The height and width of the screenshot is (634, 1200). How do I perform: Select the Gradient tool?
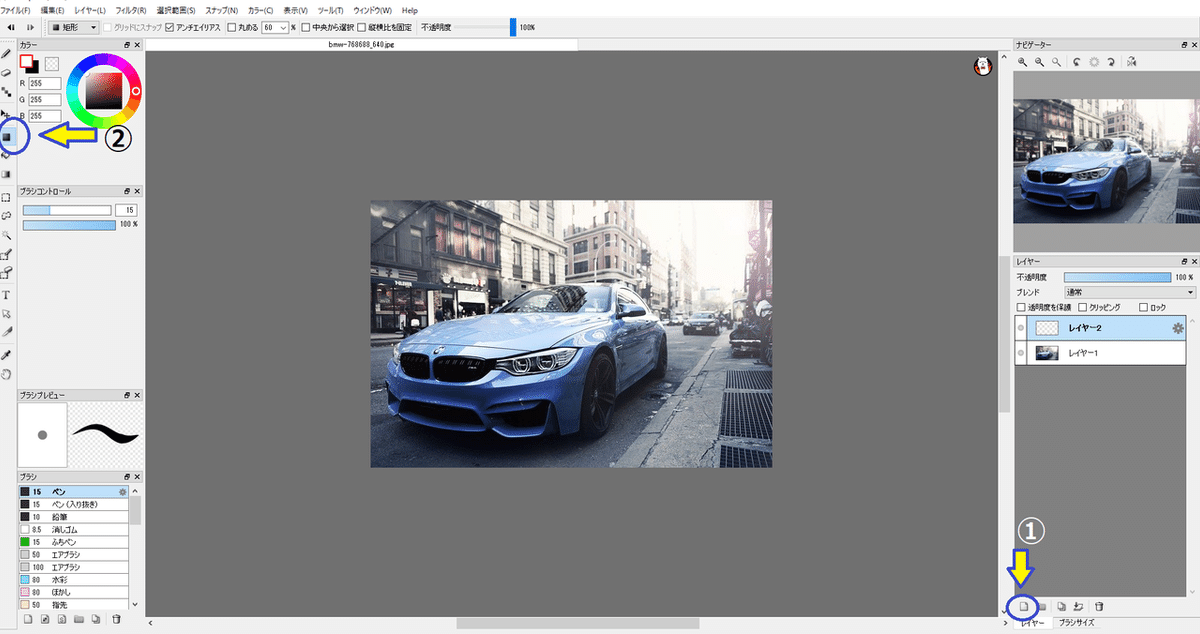click(x=7, y=174)
